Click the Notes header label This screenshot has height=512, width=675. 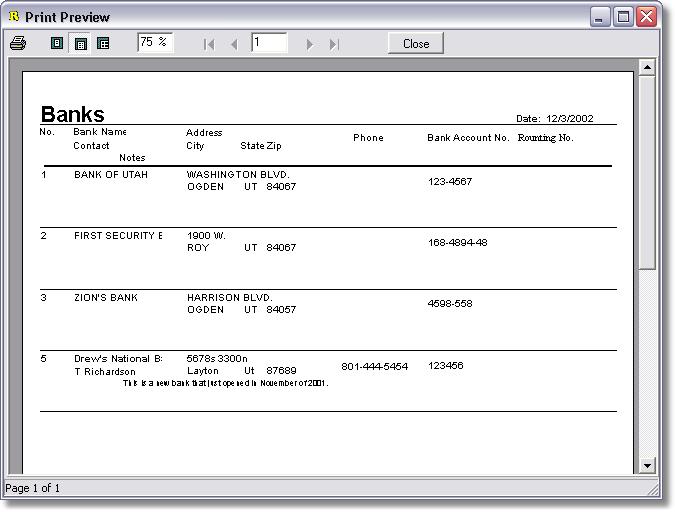[x=132, y=158]
